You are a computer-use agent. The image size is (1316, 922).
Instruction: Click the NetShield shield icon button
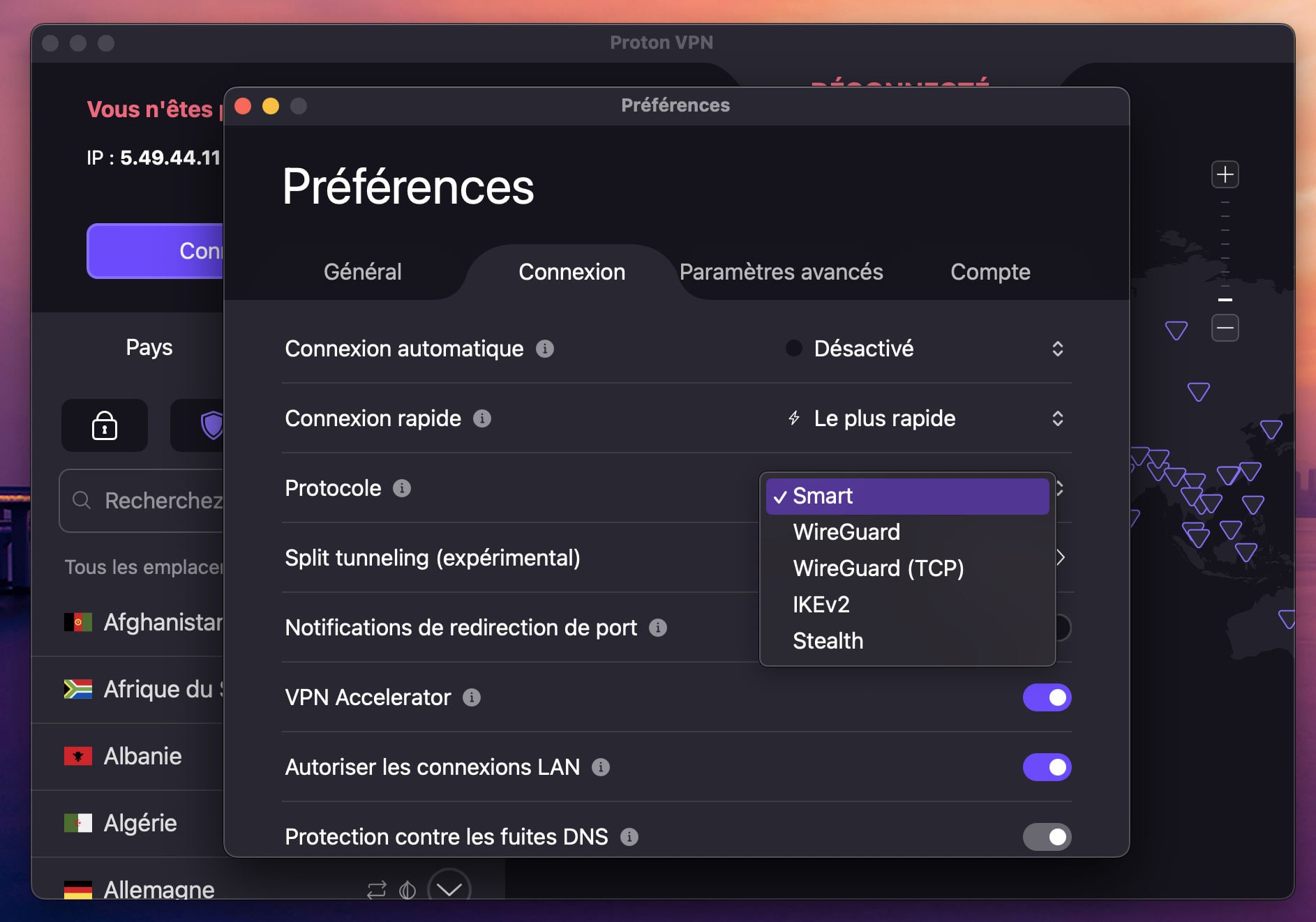197,425
